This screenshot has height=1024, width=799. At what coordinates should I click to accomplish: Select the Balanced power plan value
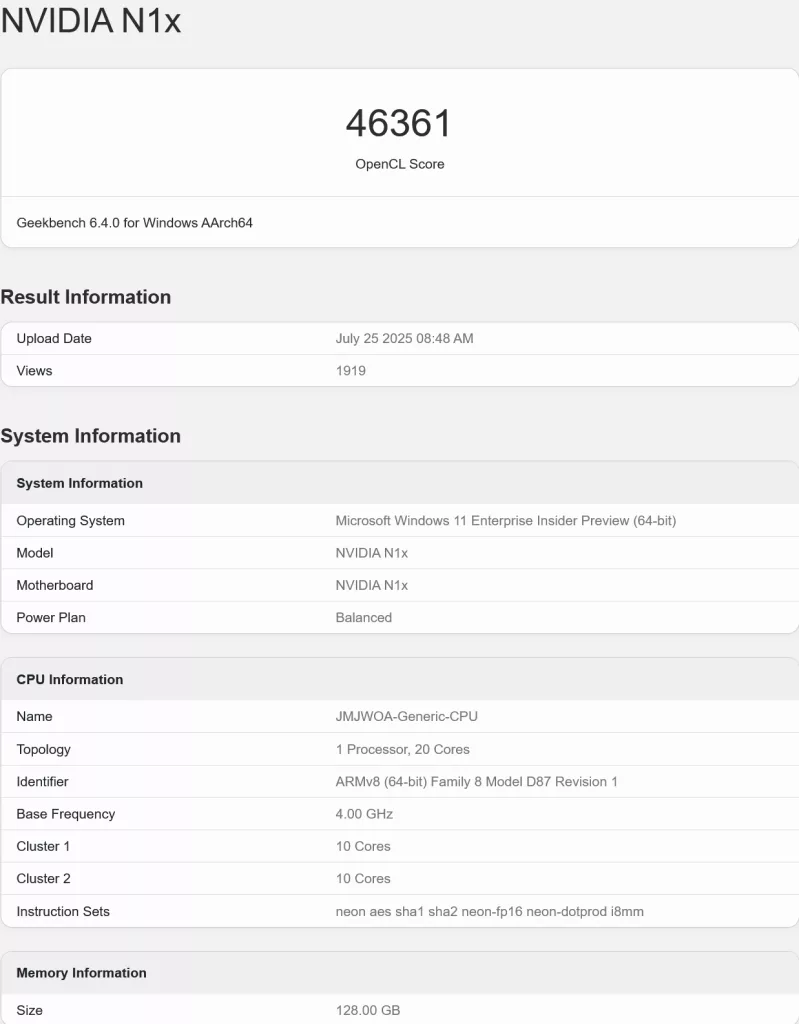coord(363,617)
